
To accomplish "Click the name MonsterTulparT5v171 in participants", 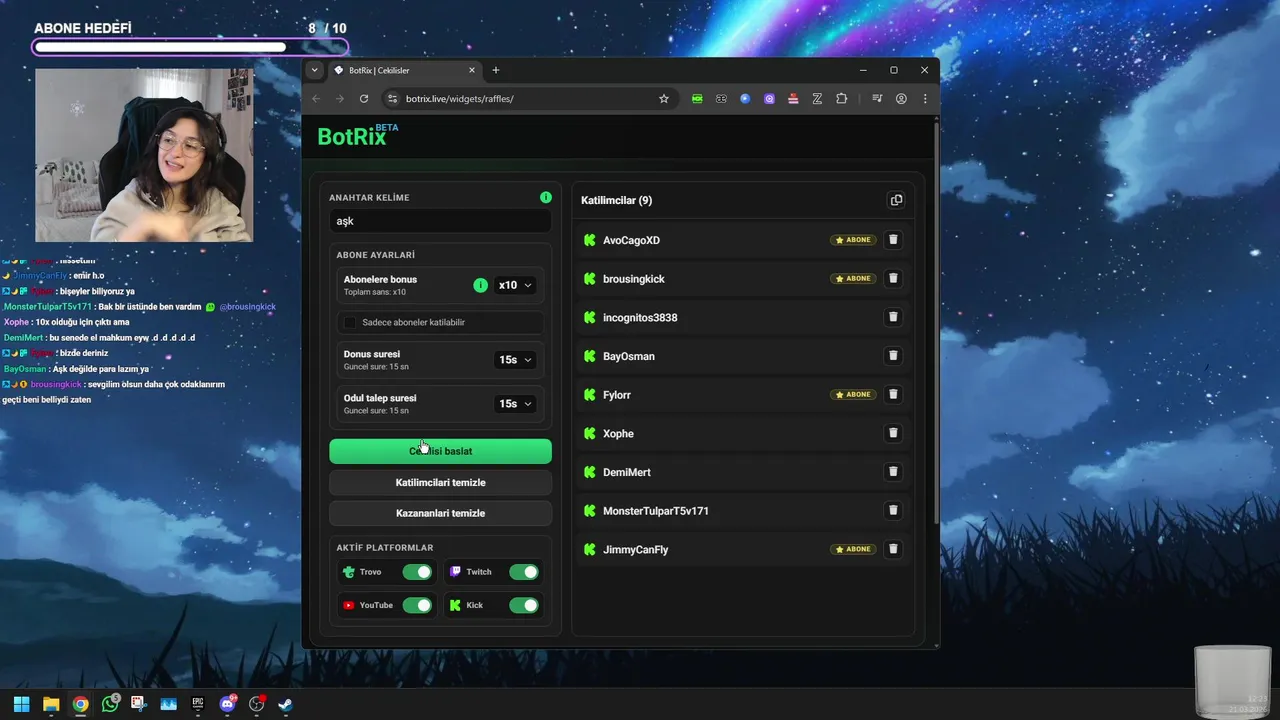I will click(656, 511).
